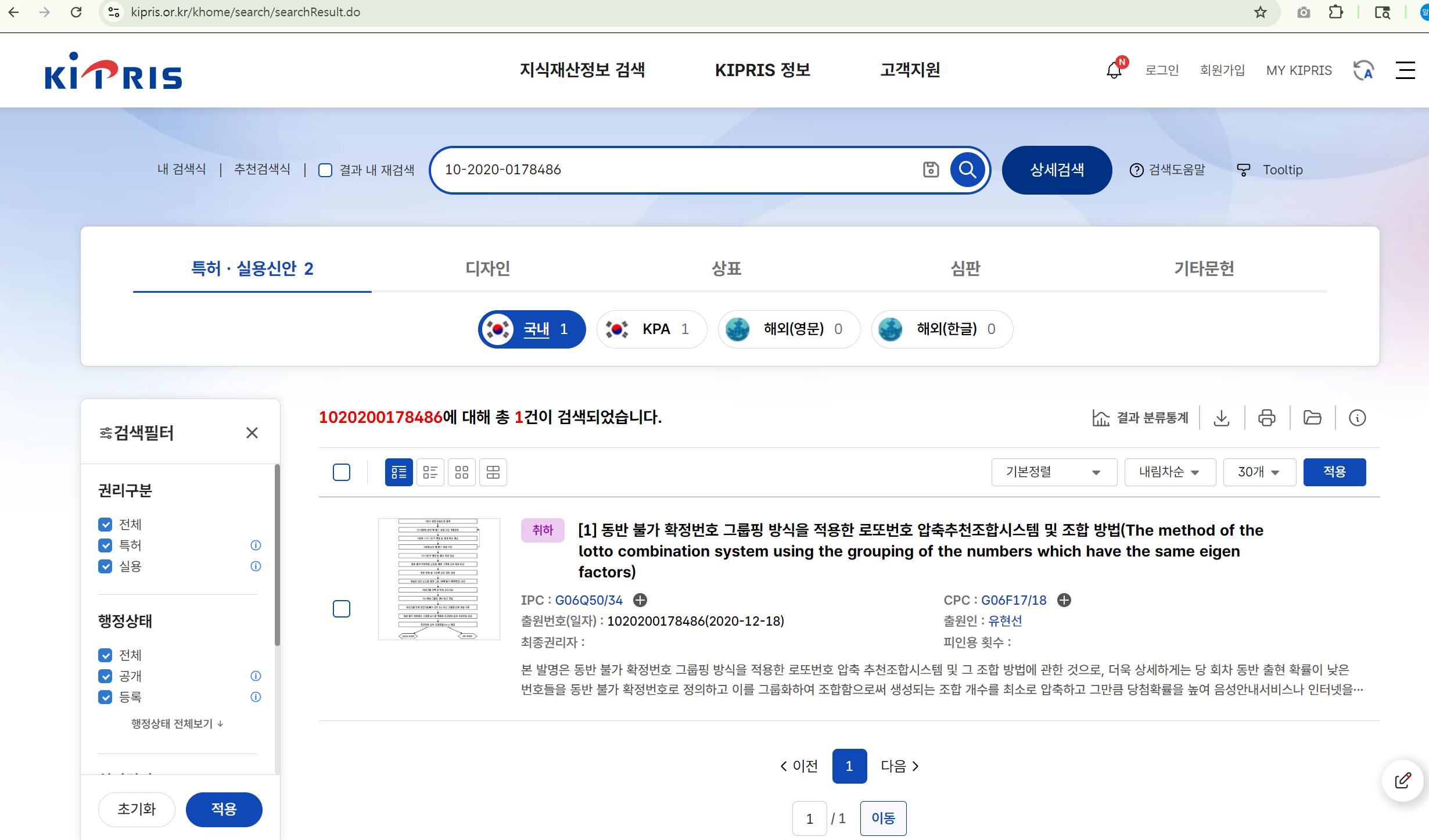This screenshot has height=840, width=1429.
Task: Click the magnifier search button
Action: pyautogui.click(x=967, y=170)
